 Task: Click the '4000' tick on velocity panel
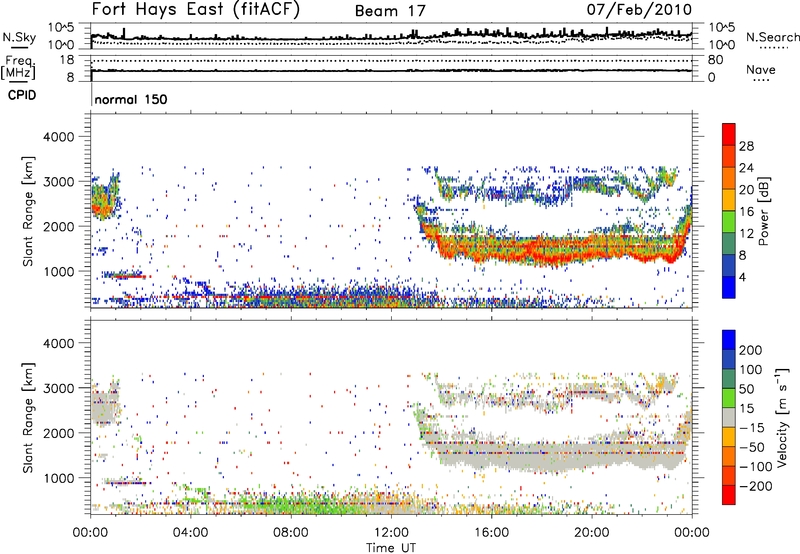pos(58,343)
